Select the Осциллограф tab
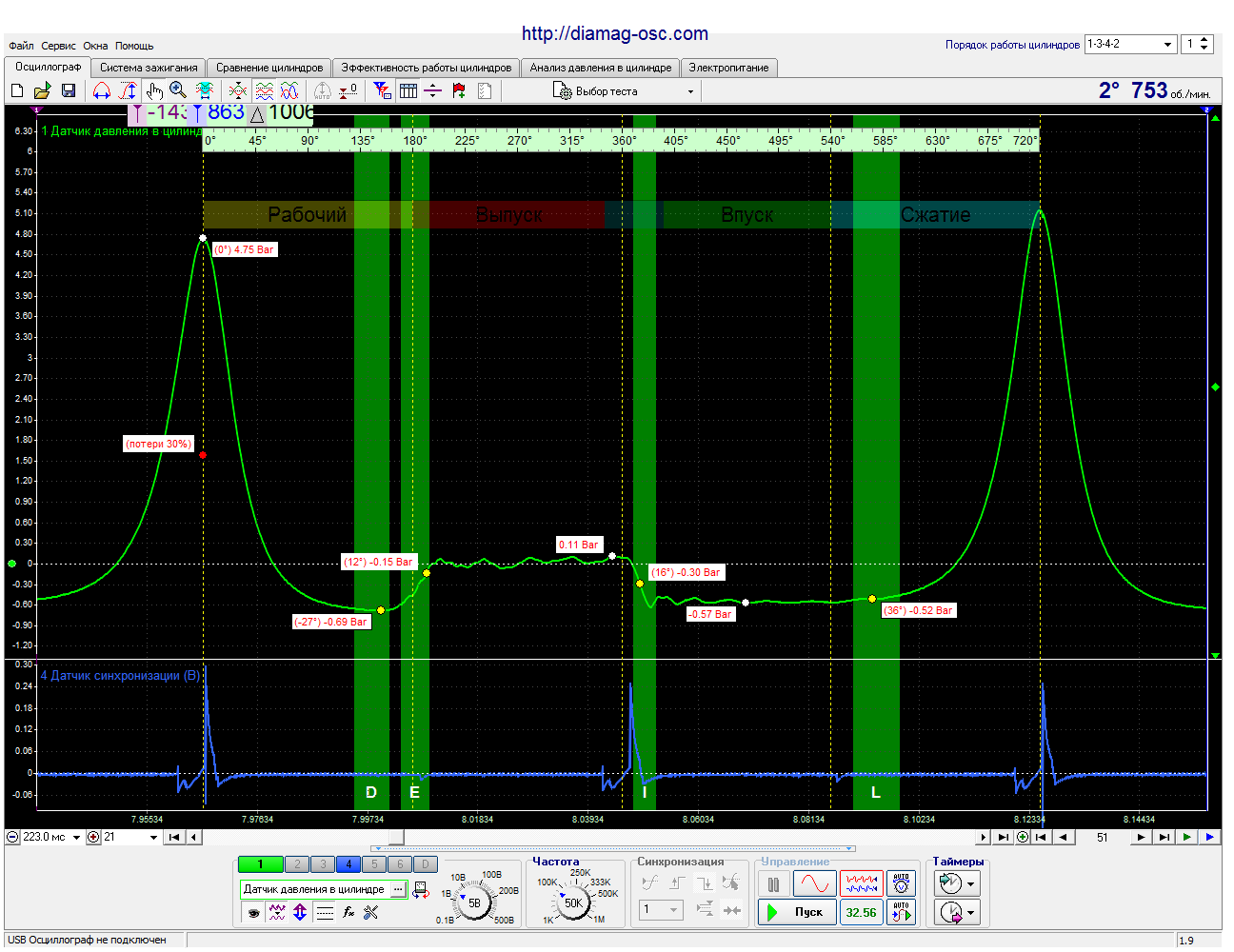Viewport: 1234px width, 952px height. (48, 67)
